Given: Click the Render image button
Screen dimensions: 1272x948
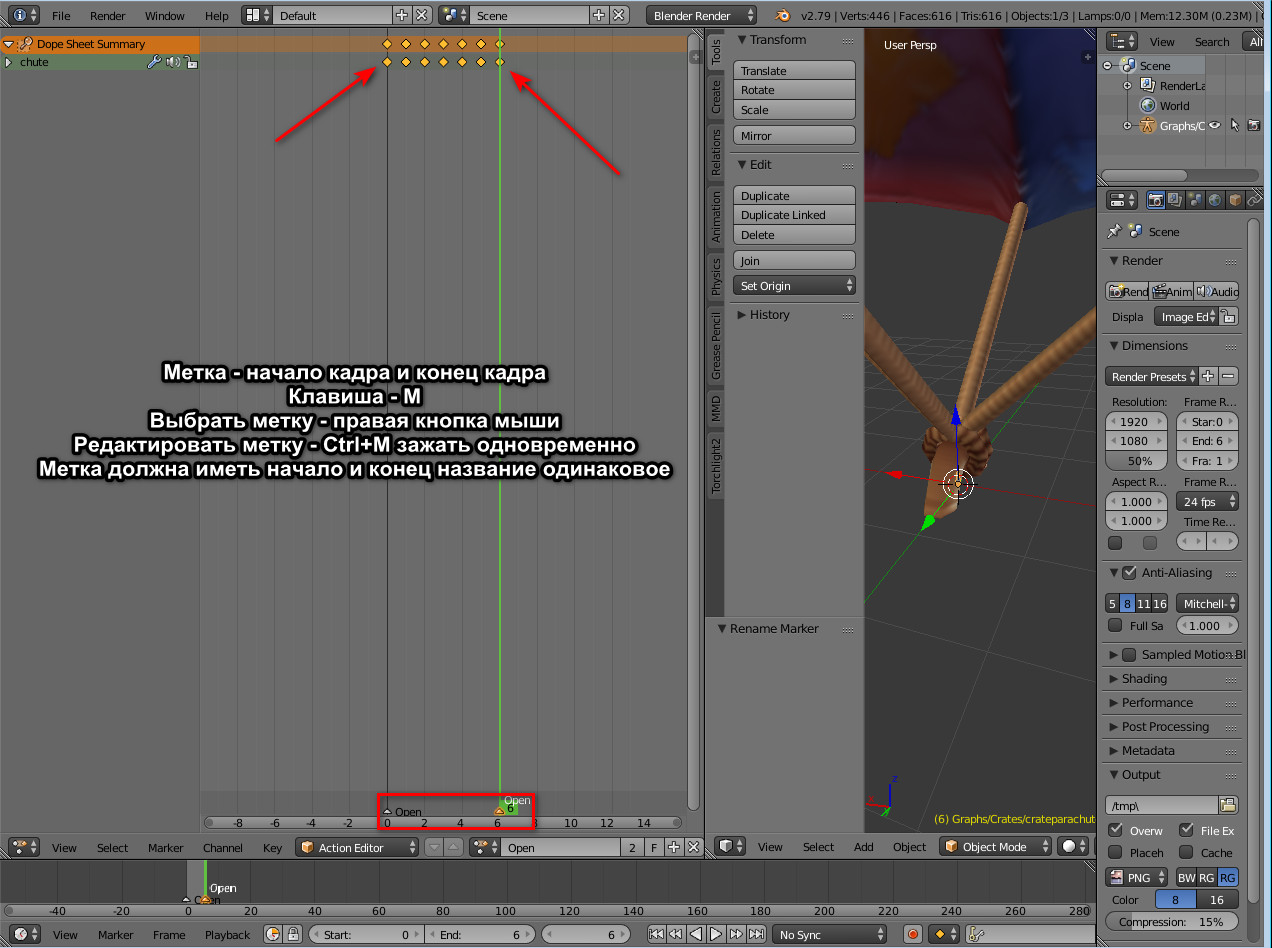Looking at the screenshot, I should click(x=1127, y=291).
